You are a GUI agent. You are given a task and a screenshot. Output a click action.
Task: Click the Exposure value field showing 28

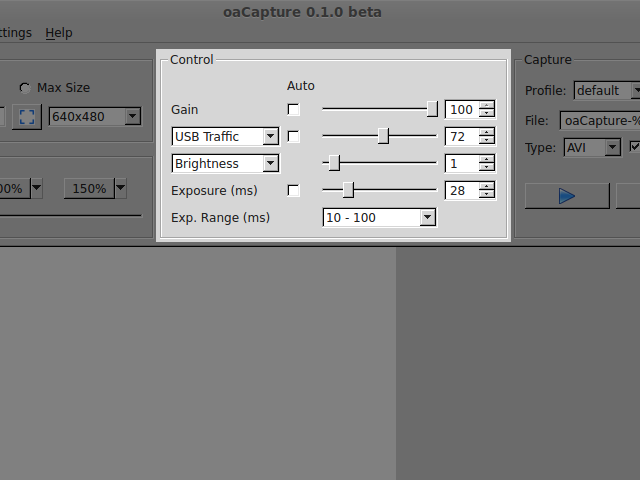pyautogui.click(x=462, y=191)
